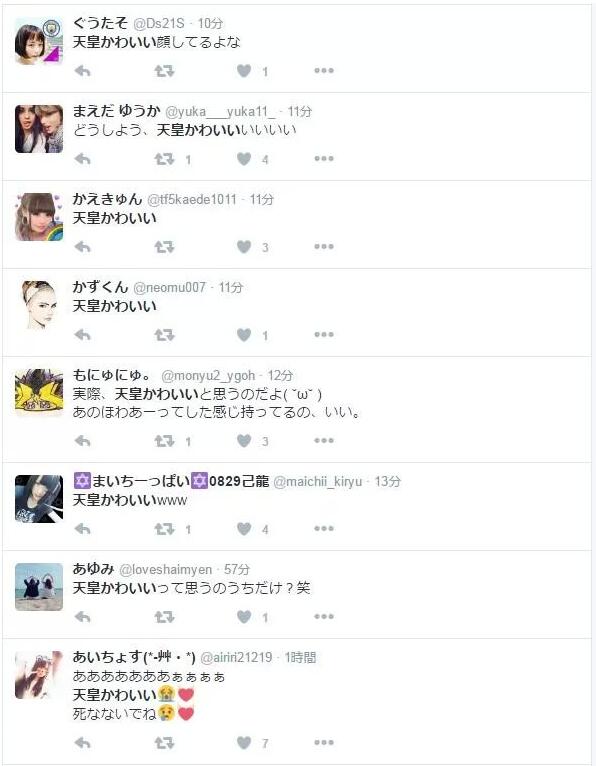Open the 10分 timestamp on the first tweet
Viewport: 596px width, 766px height.
point(210,23)
